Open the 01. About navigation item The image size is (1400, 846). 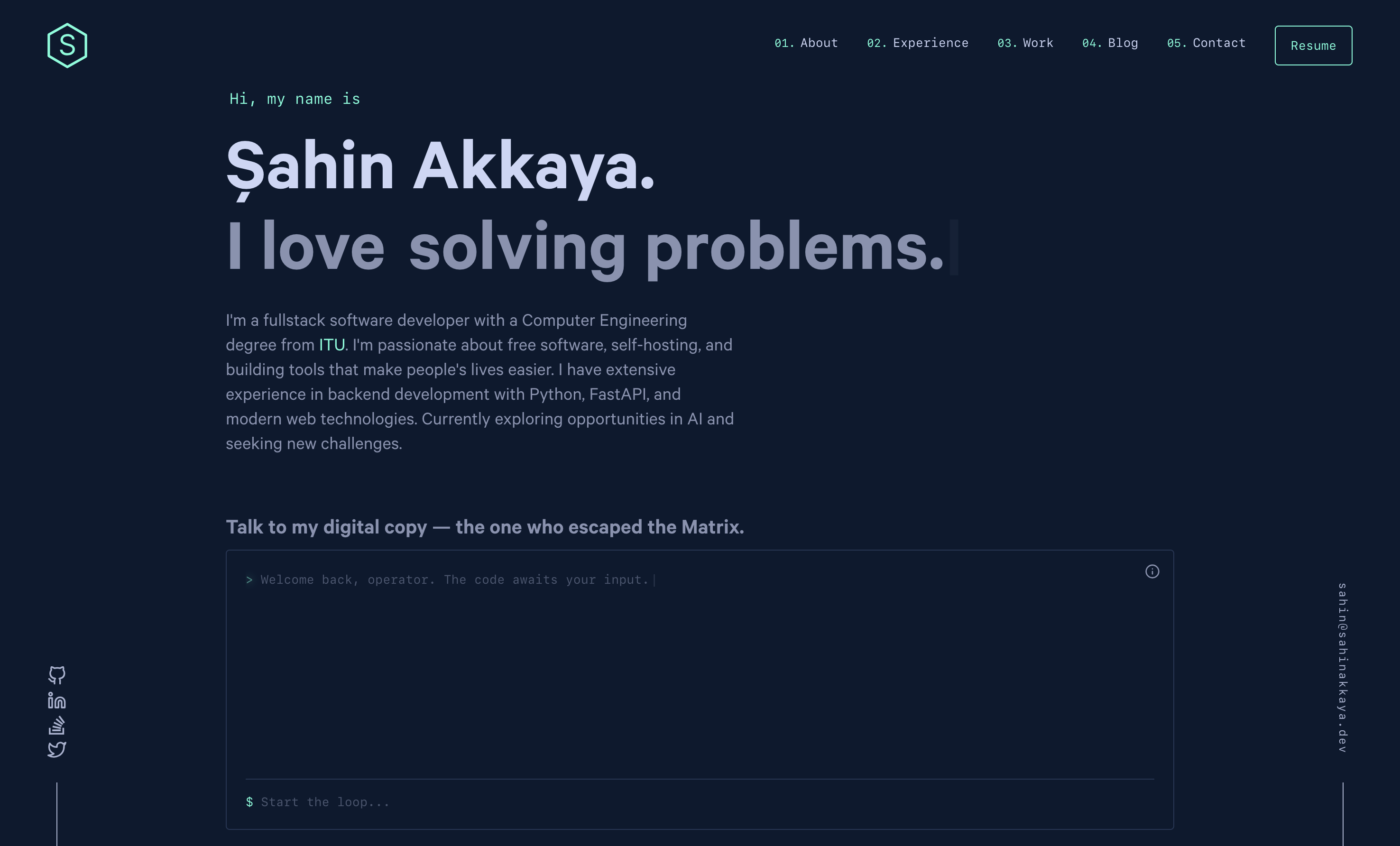point(806,43)
